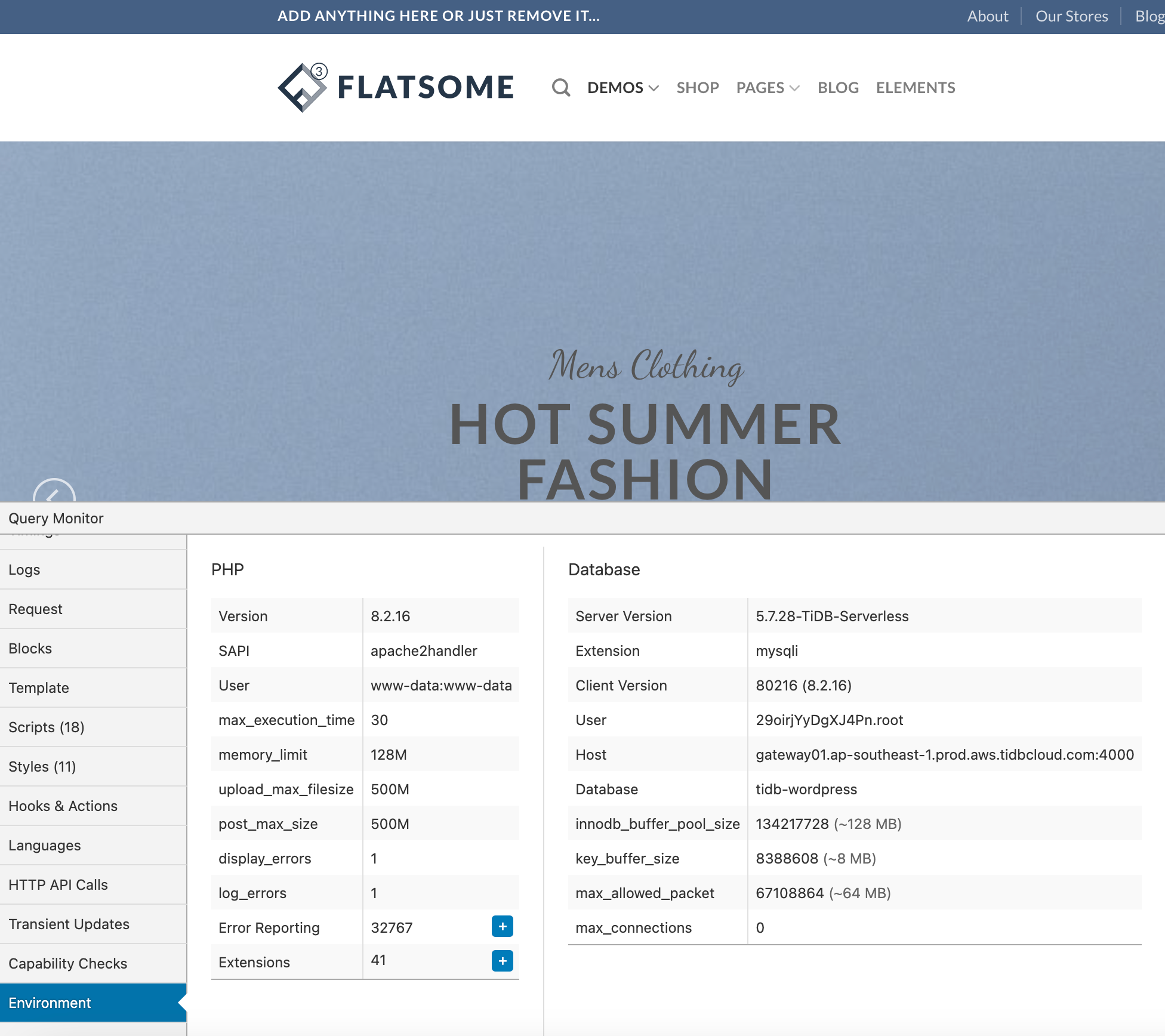The height and width of the screenshot is (1036, 1165).
Task: Click the Database section heading
Action: (x=604, y=569)
